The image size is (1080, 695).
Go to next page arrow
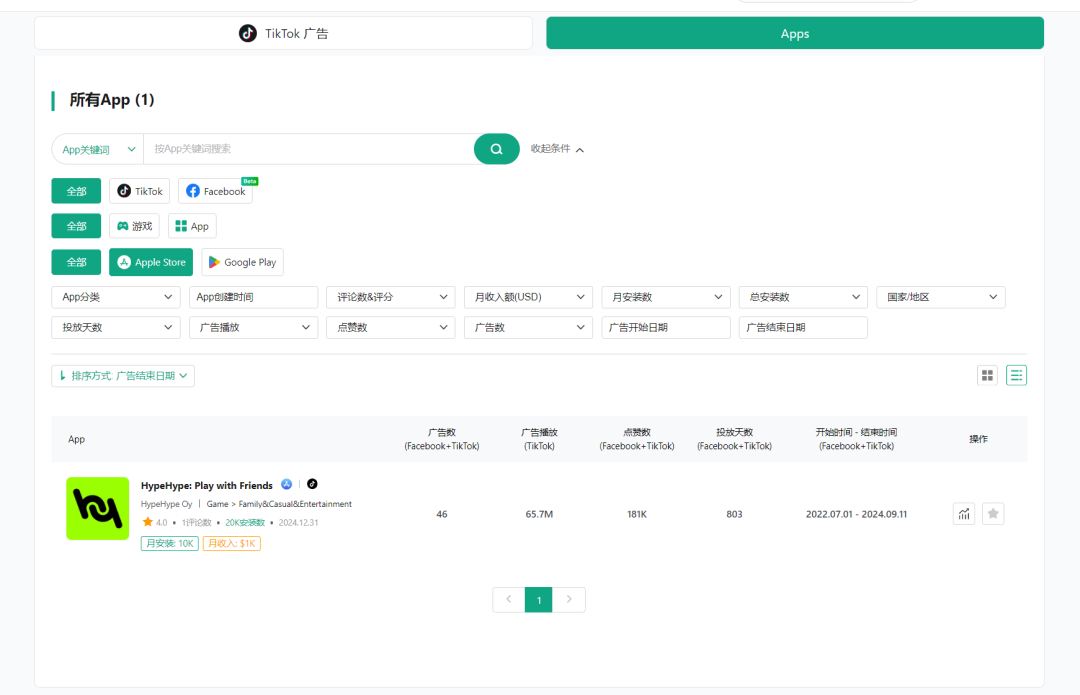[569, 599]
